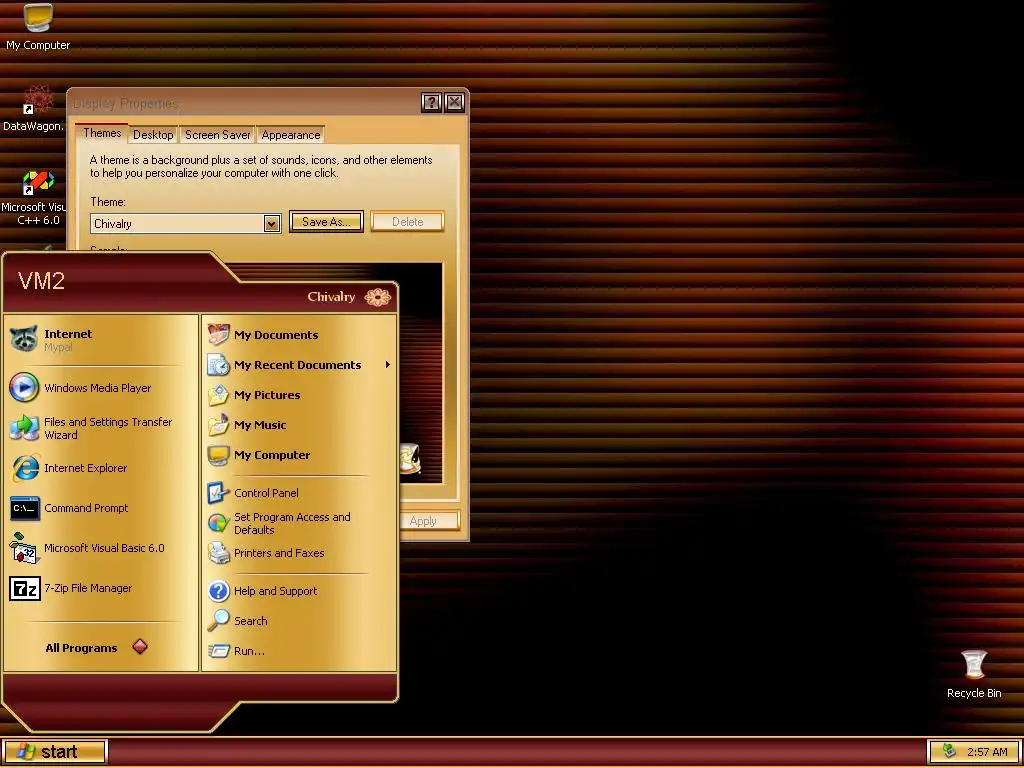The height and width of the screenshot is (768, 1024).
Task: Click Set Program Access and Defaults icon
Action: (219, 523)
